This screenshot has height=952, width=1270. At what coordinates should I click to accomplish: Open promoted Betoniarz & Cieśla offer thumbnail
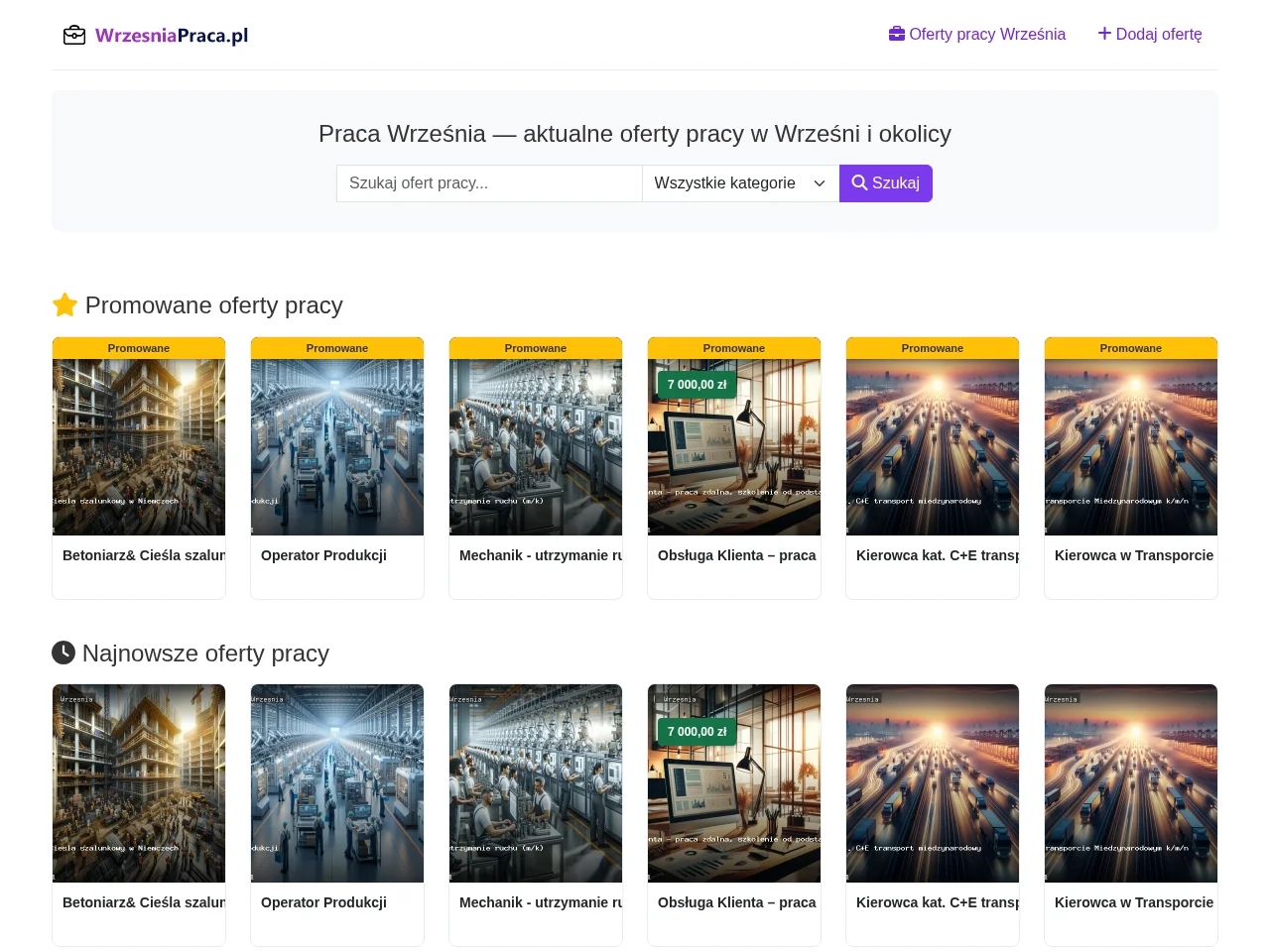point(139,447)
